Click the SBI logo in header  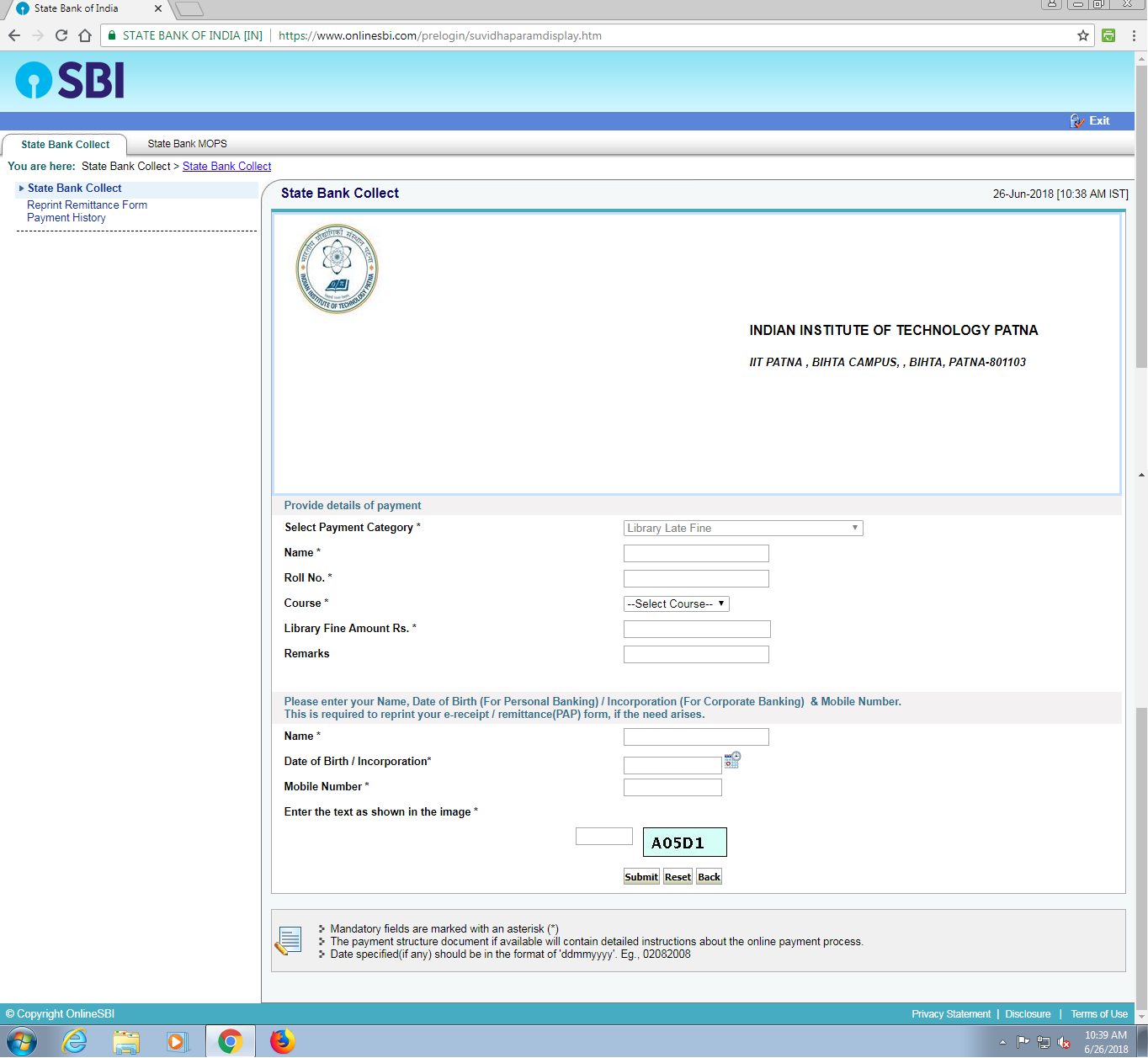pyautogui.click(x=70, y=81)
